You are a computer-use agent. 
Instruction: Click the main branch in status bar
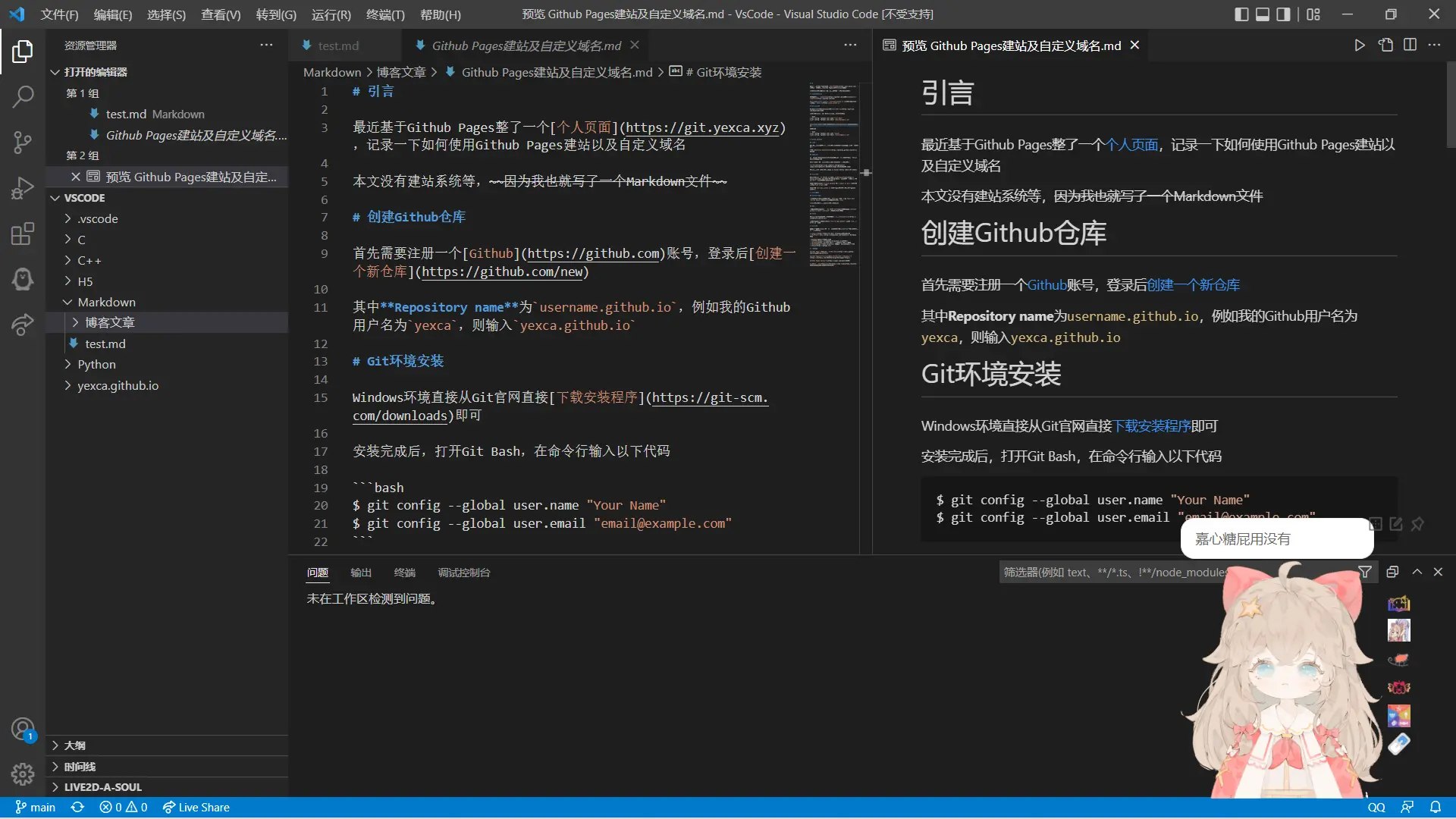point(36,808)
